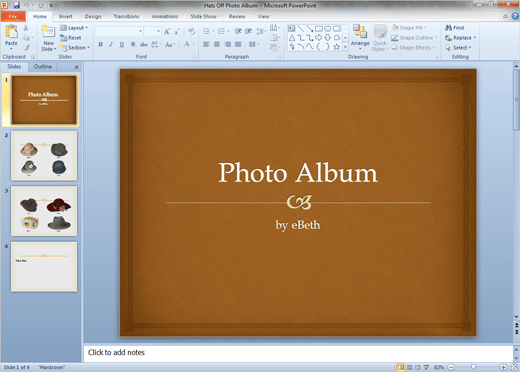Select the Rectangle shape

tap(319, 29)
